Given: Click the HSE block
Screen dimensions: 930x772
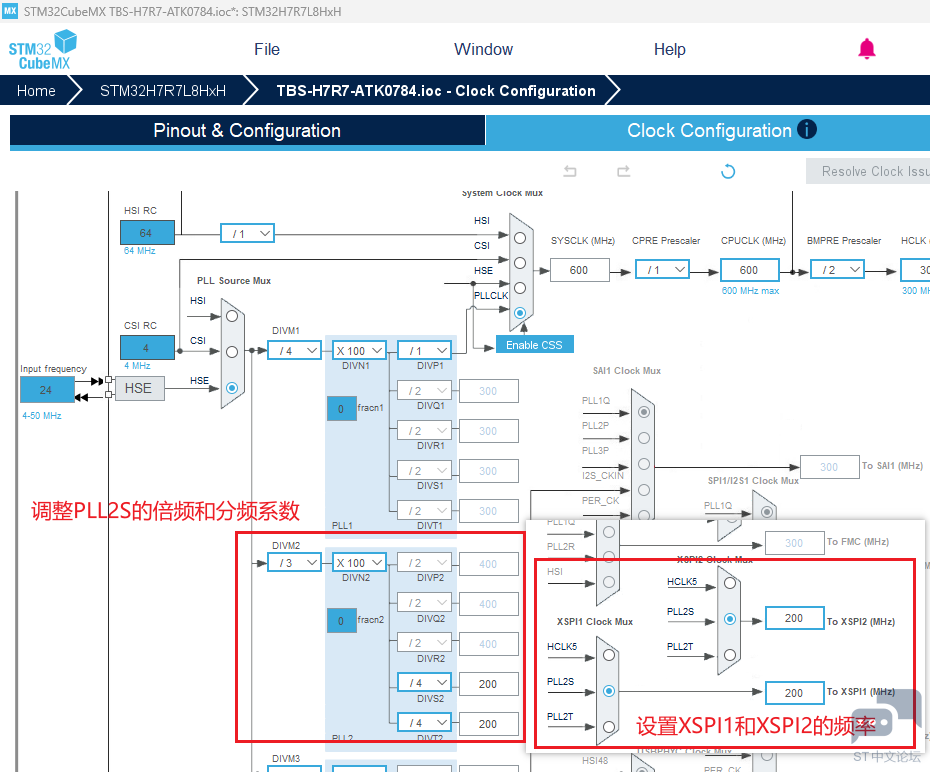Looking at the screenshot, I should [x=138, y=388].
